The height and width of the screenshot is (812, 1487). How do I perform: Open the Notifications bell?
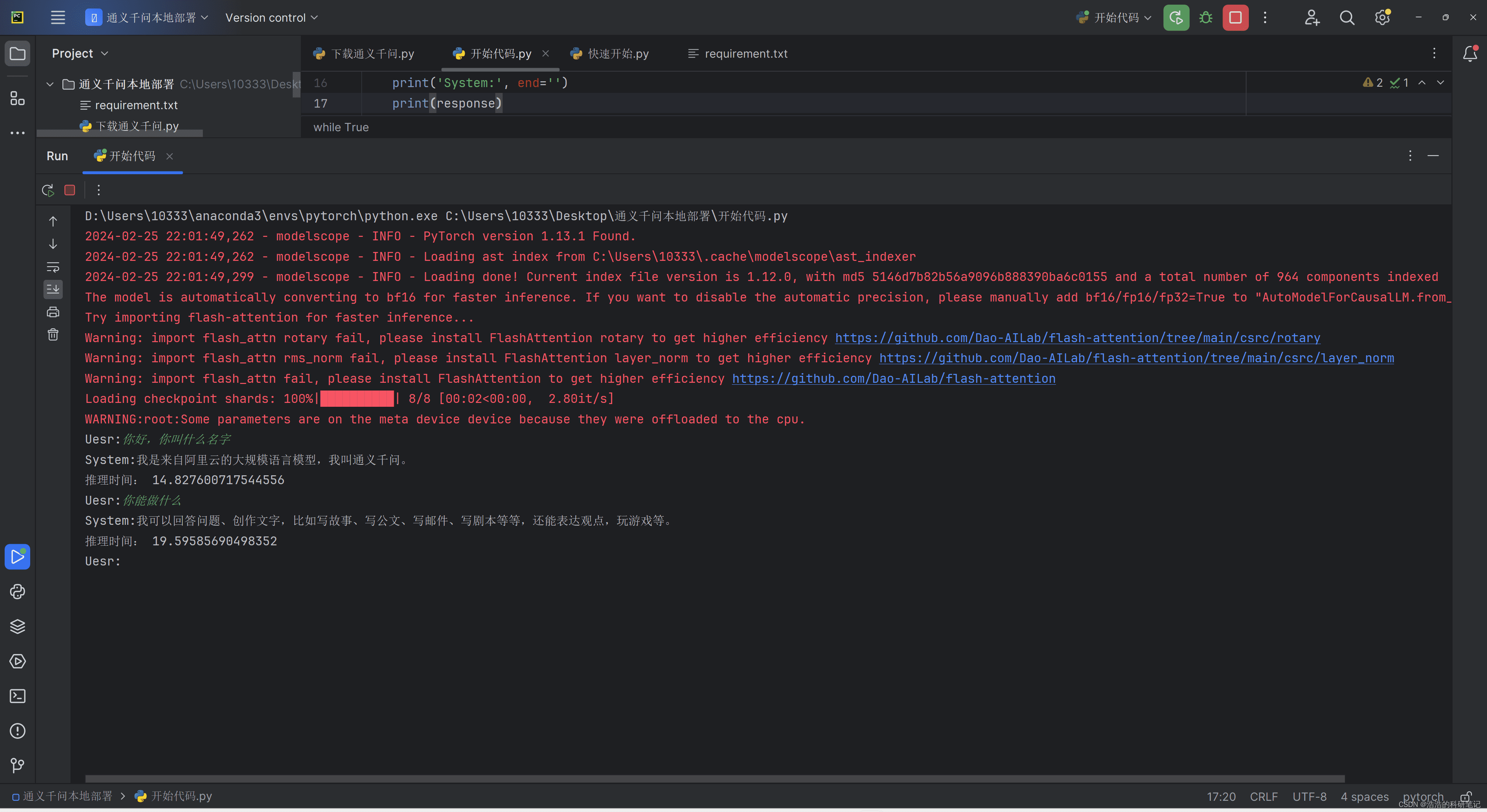click(1470, 54)
